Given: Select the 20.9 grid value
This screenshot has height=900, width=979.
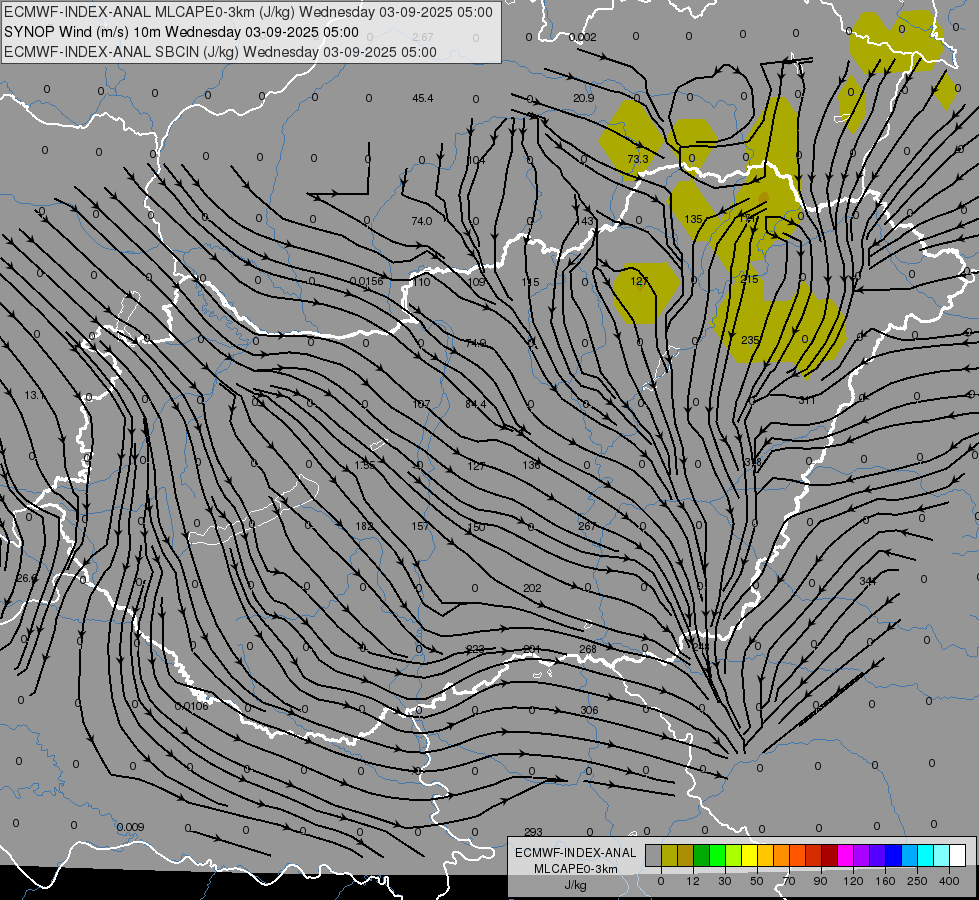Looking at the screenshot, I should (584, 98).
